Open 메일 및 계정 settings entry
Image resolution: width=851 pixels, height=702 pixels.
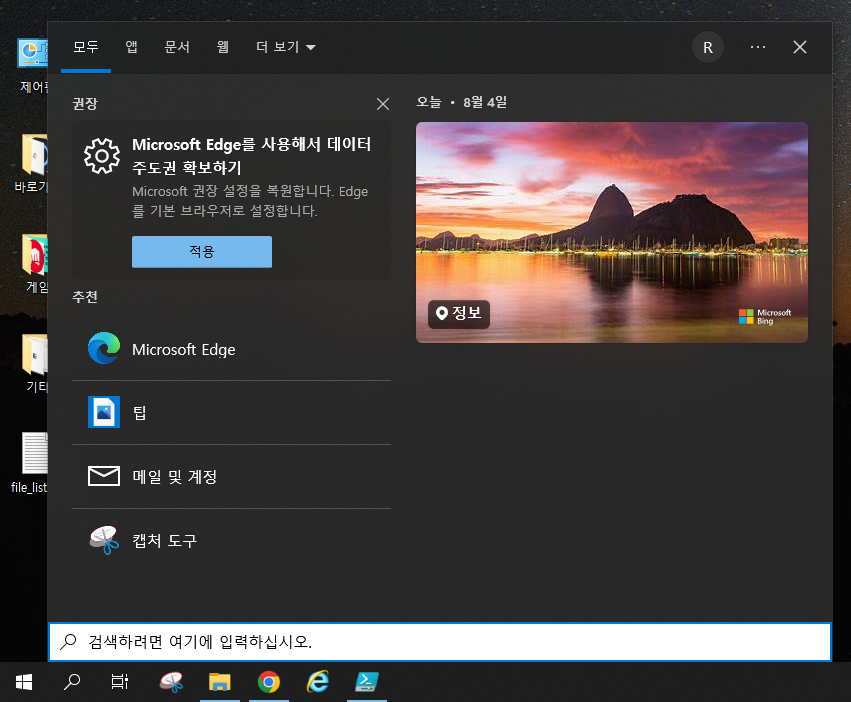[x=231, y=477]
